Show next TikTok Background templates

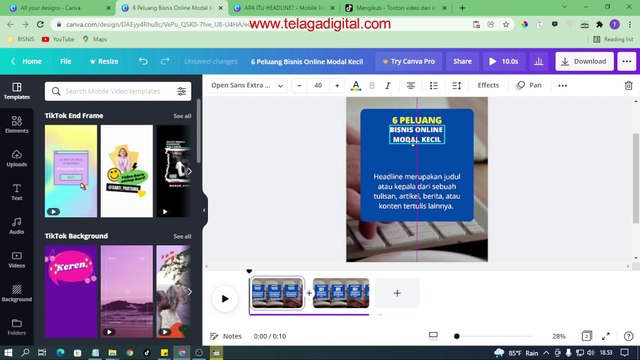click(189, 291)
